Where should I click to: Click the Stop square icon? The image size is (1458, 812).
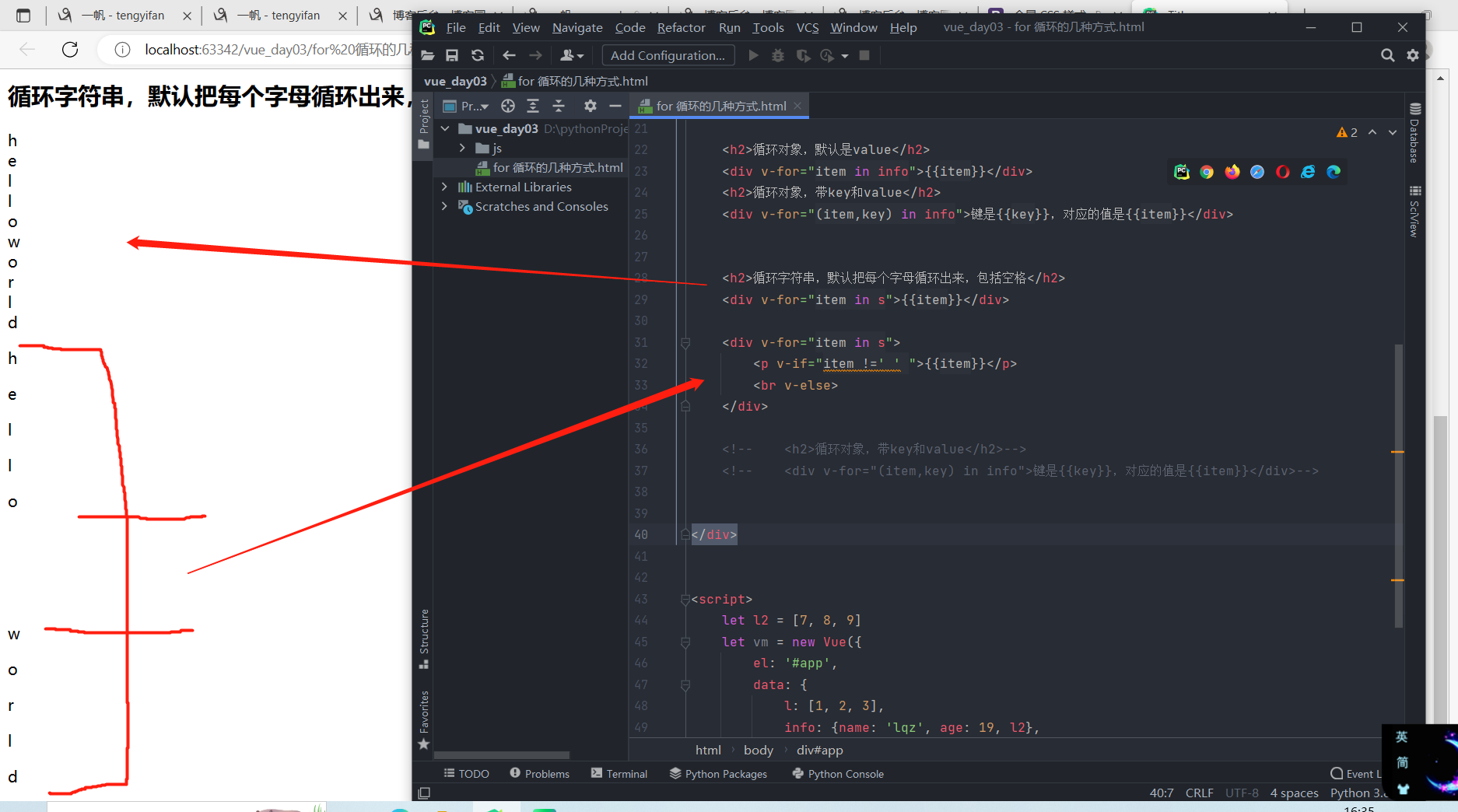click(864, 55)
